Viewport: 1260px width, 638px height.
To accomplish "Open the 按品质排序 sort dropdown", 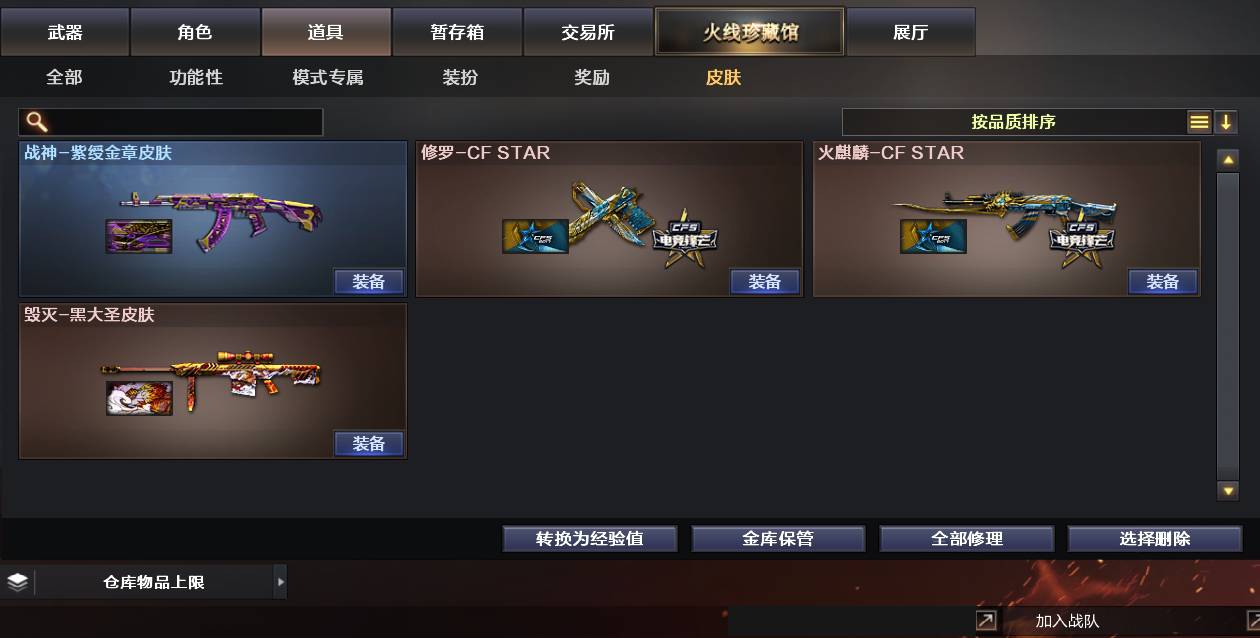I will [x=1013, y=122].
